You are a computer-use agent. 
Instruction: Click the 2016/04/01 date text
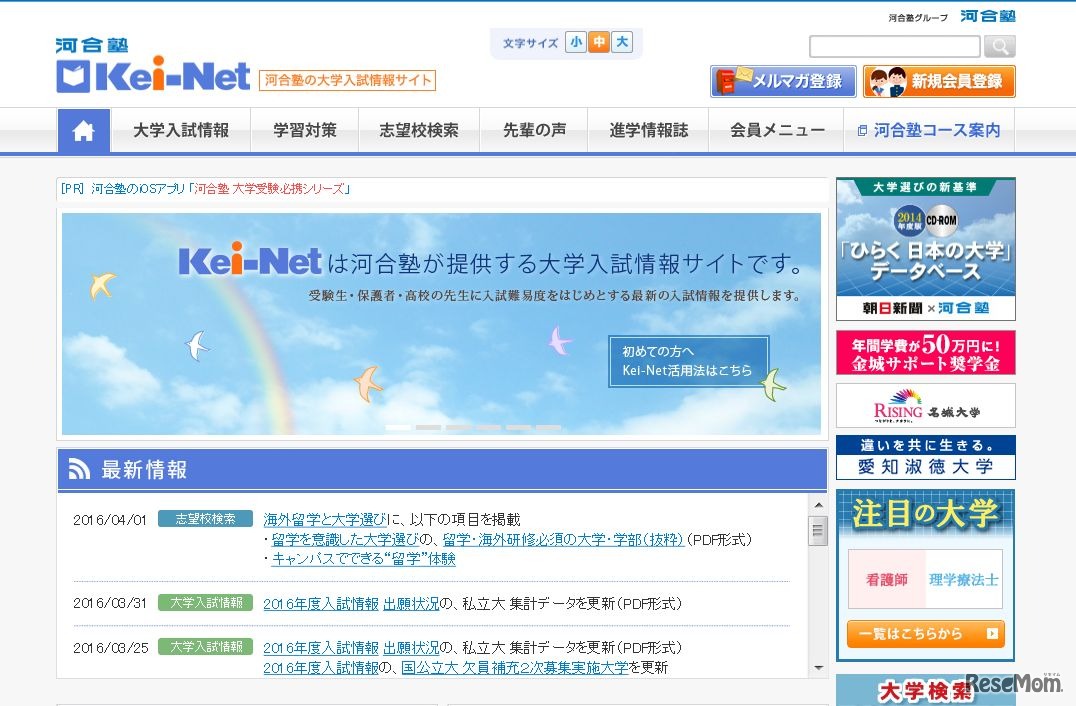click(x=110, y=520)
